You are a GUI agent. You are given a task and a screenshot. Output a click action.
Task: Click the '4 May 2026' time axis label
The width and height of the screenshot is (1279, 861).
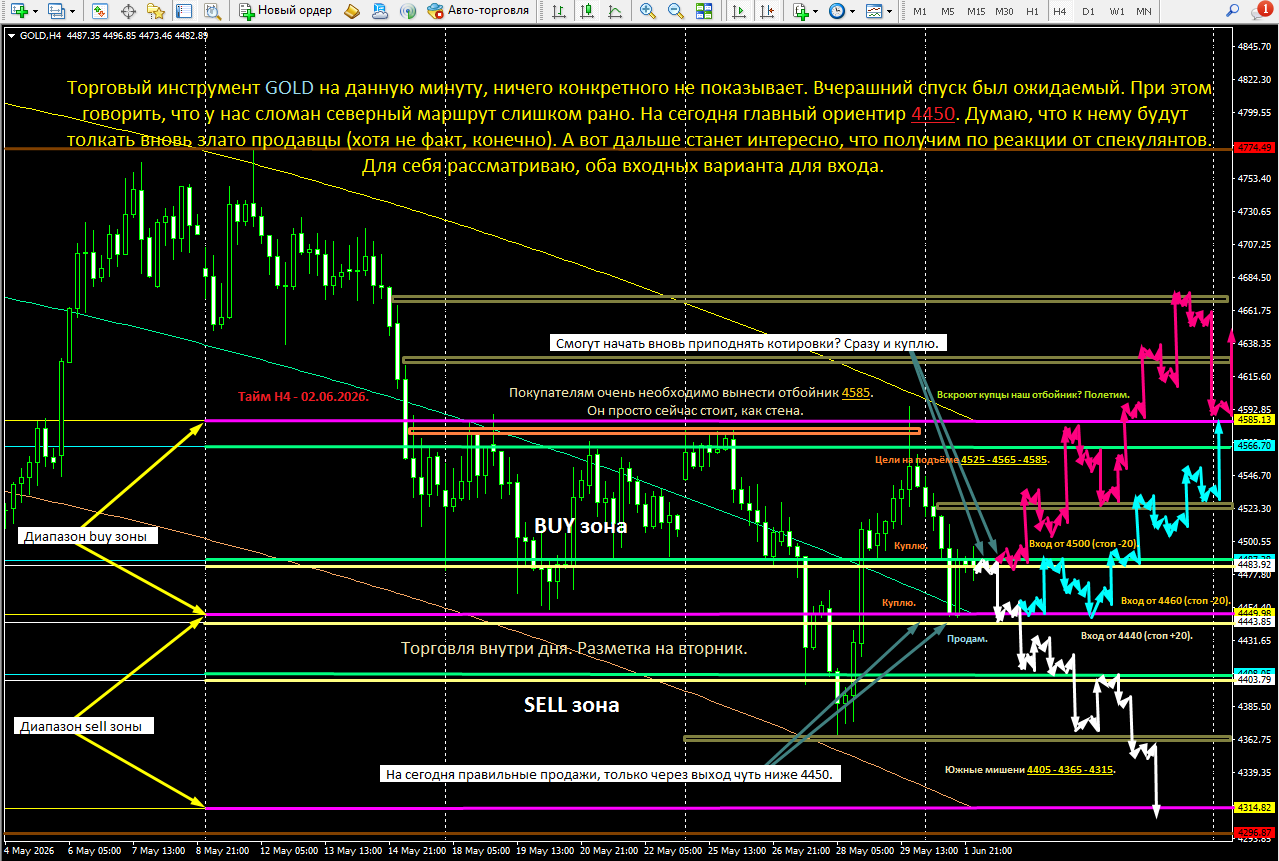[28, 849]
